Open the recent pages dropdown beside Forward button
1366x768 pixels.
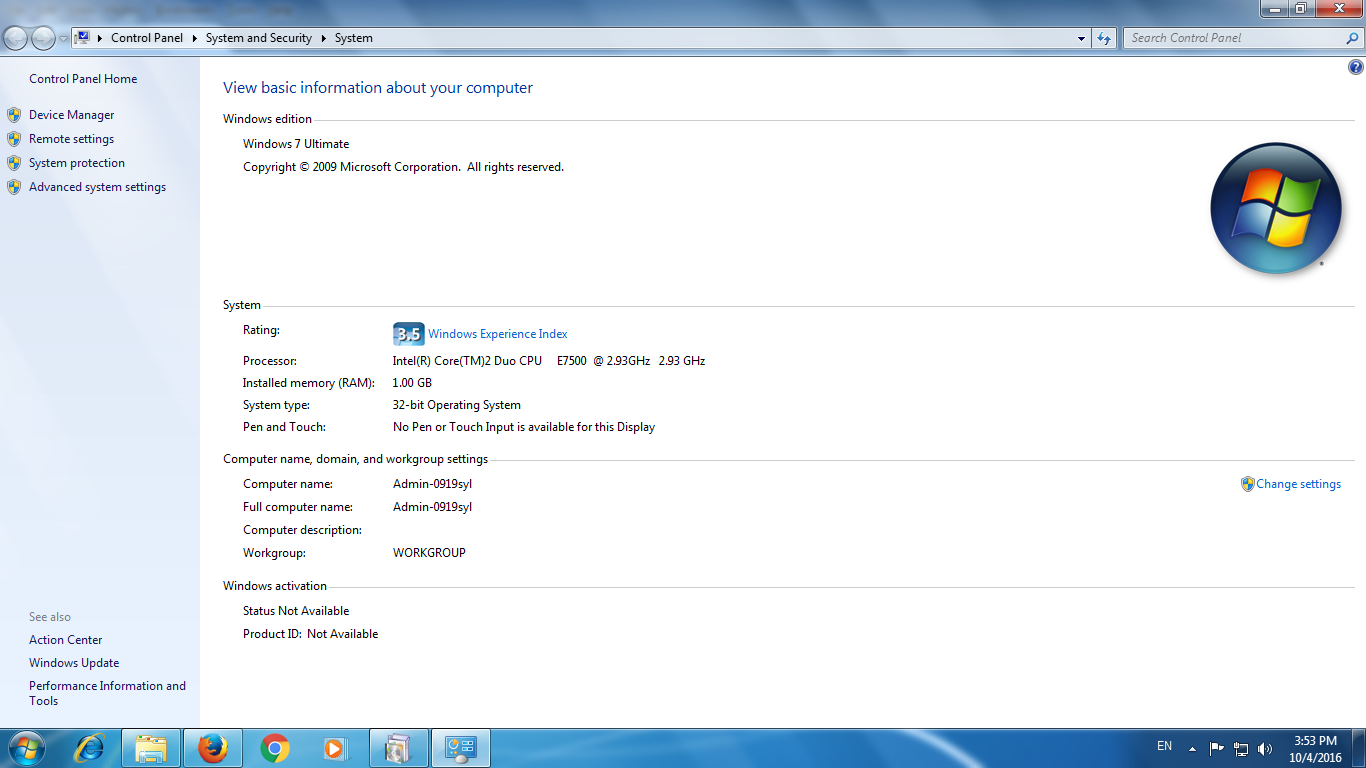point(64,38)
